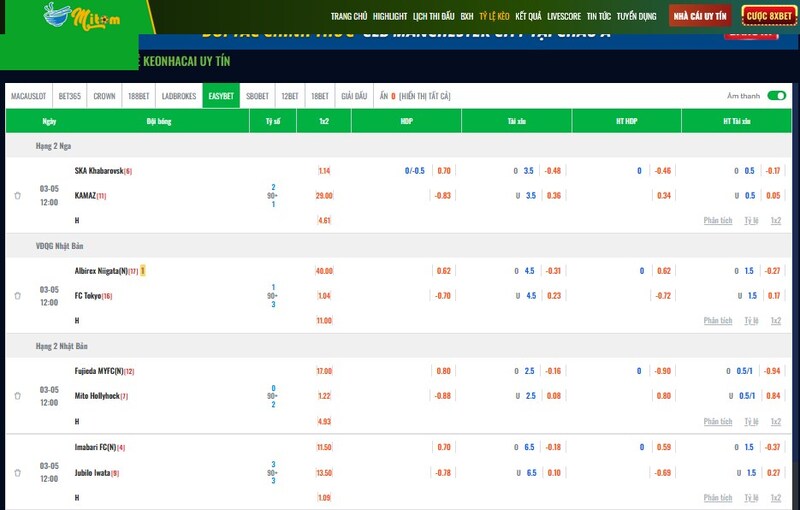The width and height of the screenshot is (800, 510).
Task: Click Hiển thị tất cả to show hidden matches
Action: pyautogui.click(x=424, y=96)
